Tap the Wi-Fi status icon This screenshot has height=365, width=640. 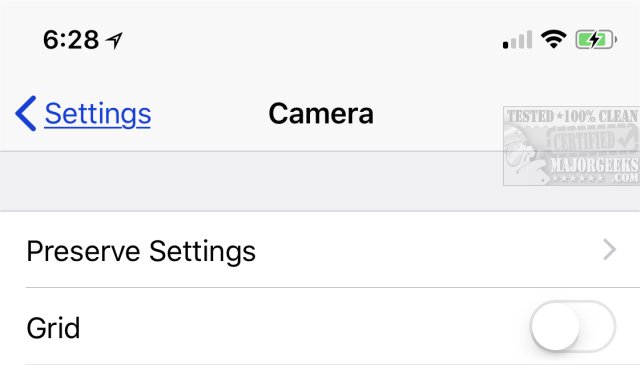click(553, 39)
